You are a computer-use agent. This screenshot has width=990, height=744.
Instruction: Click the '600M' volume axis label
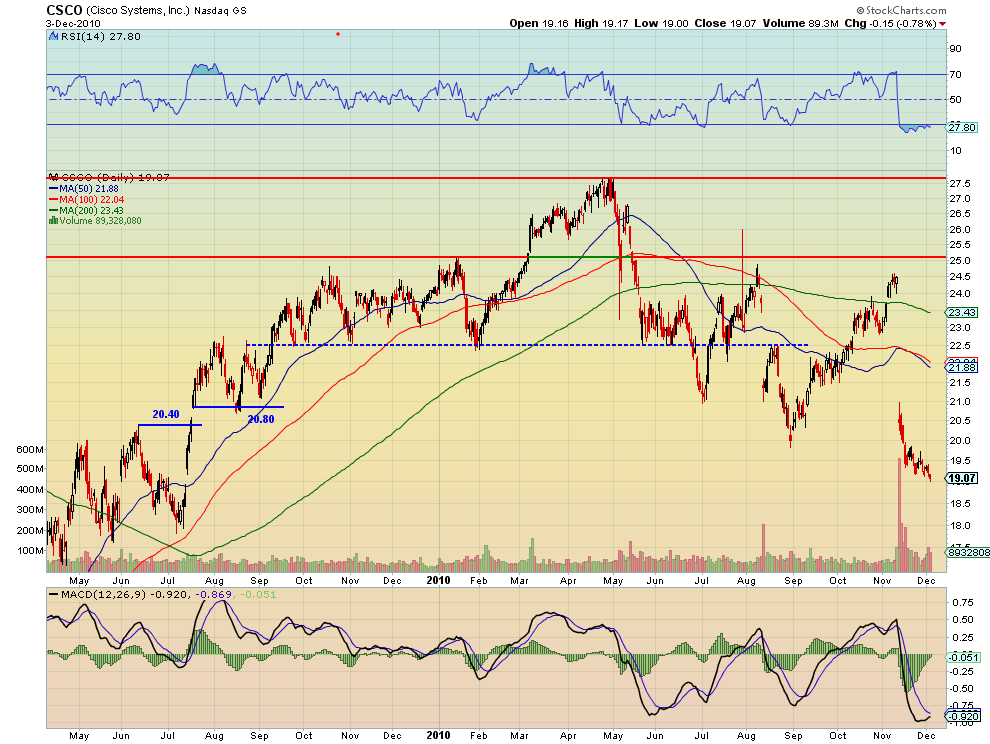(x=30, y=450)
